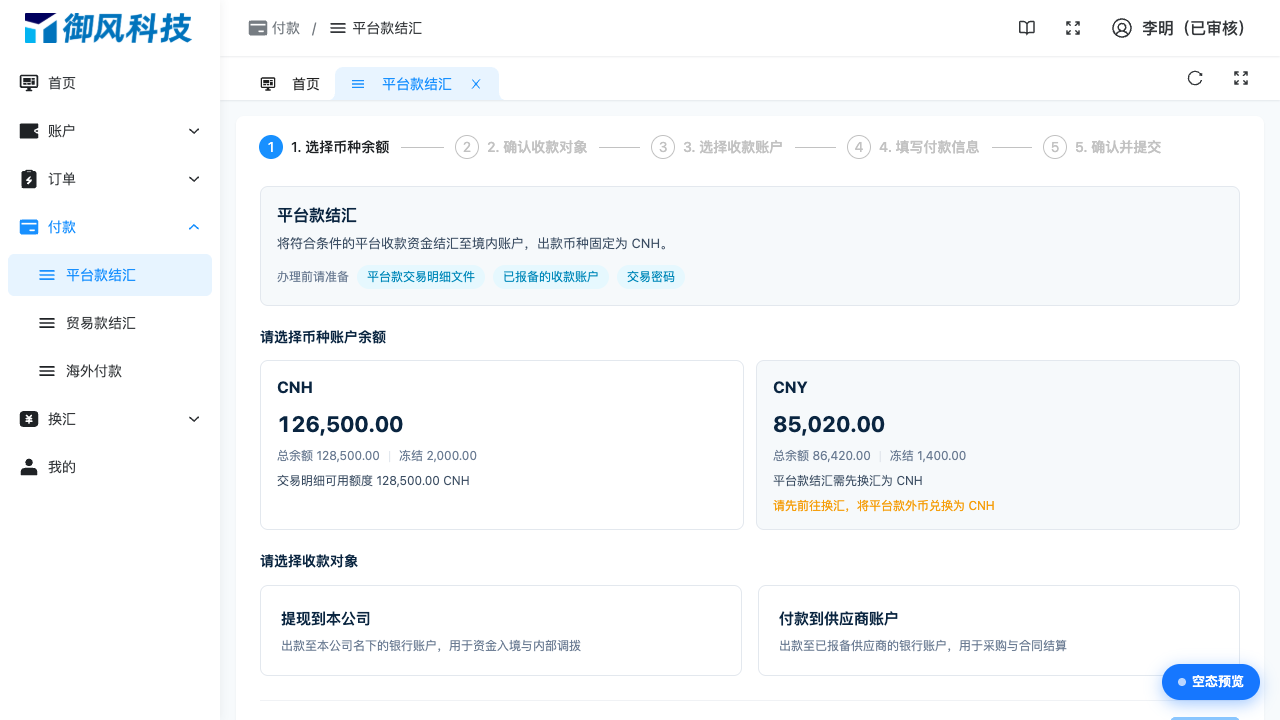This screenshot has width=1280, height=720.
Task: Expand the 订单 menu chevron
Action: pos(194,179)
